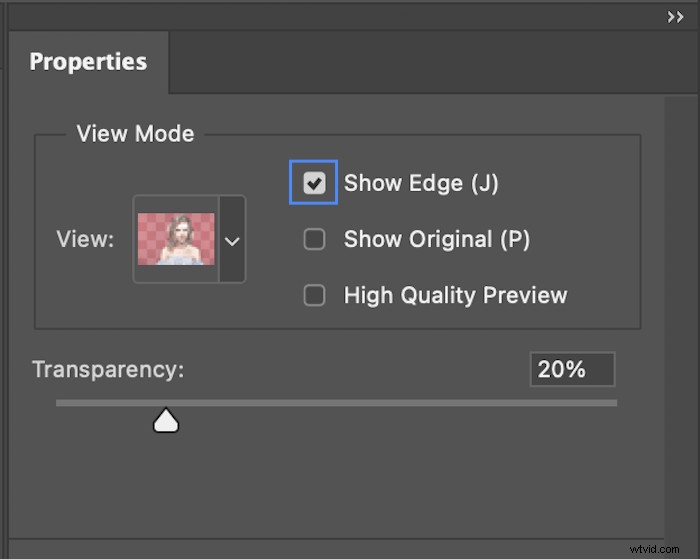Click the View Mode group heading

[135, 134]
